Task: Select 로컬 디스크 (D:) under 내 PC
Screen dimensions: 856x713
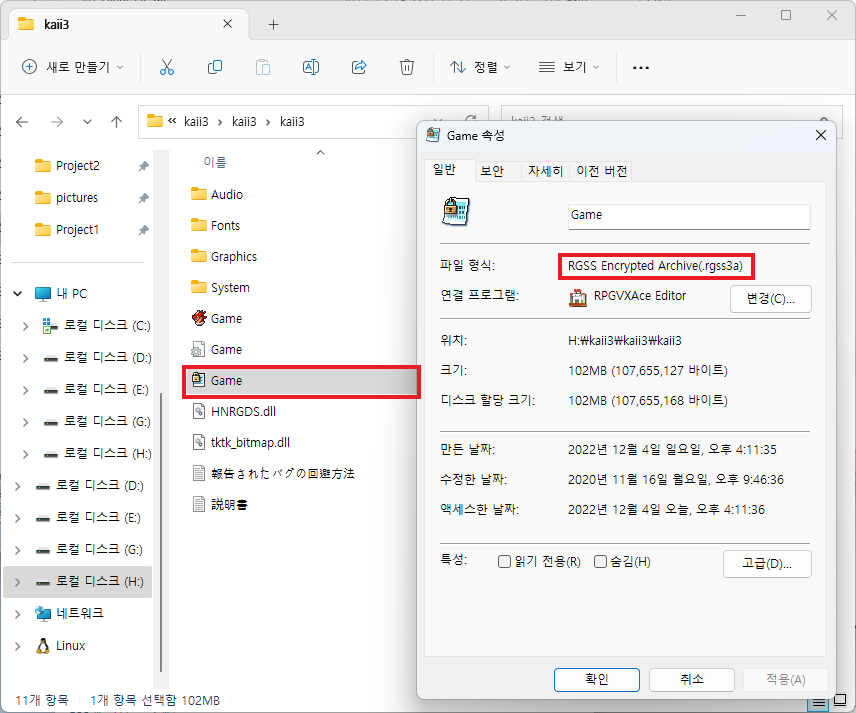Action: click(x=97, y=358)
